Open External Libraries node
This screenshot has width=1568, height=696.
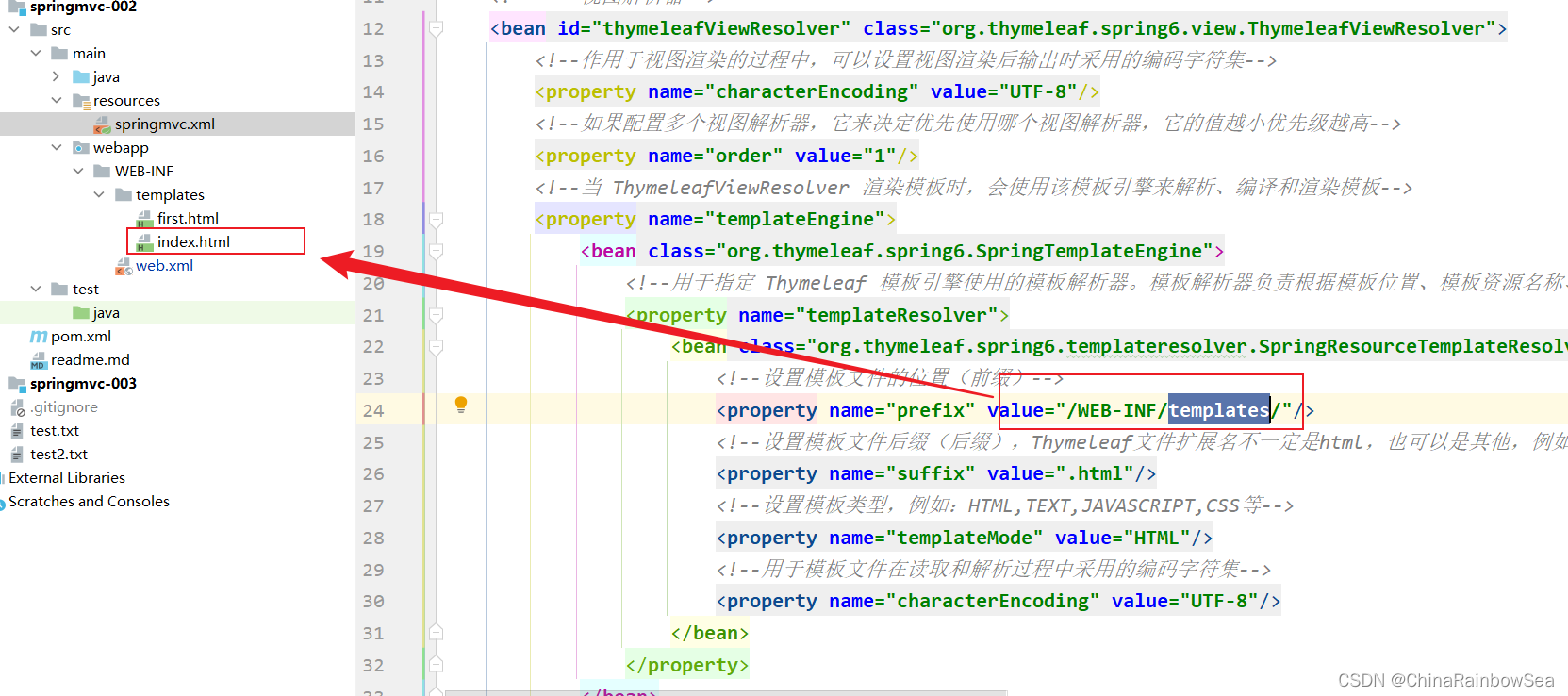point(67,478)
